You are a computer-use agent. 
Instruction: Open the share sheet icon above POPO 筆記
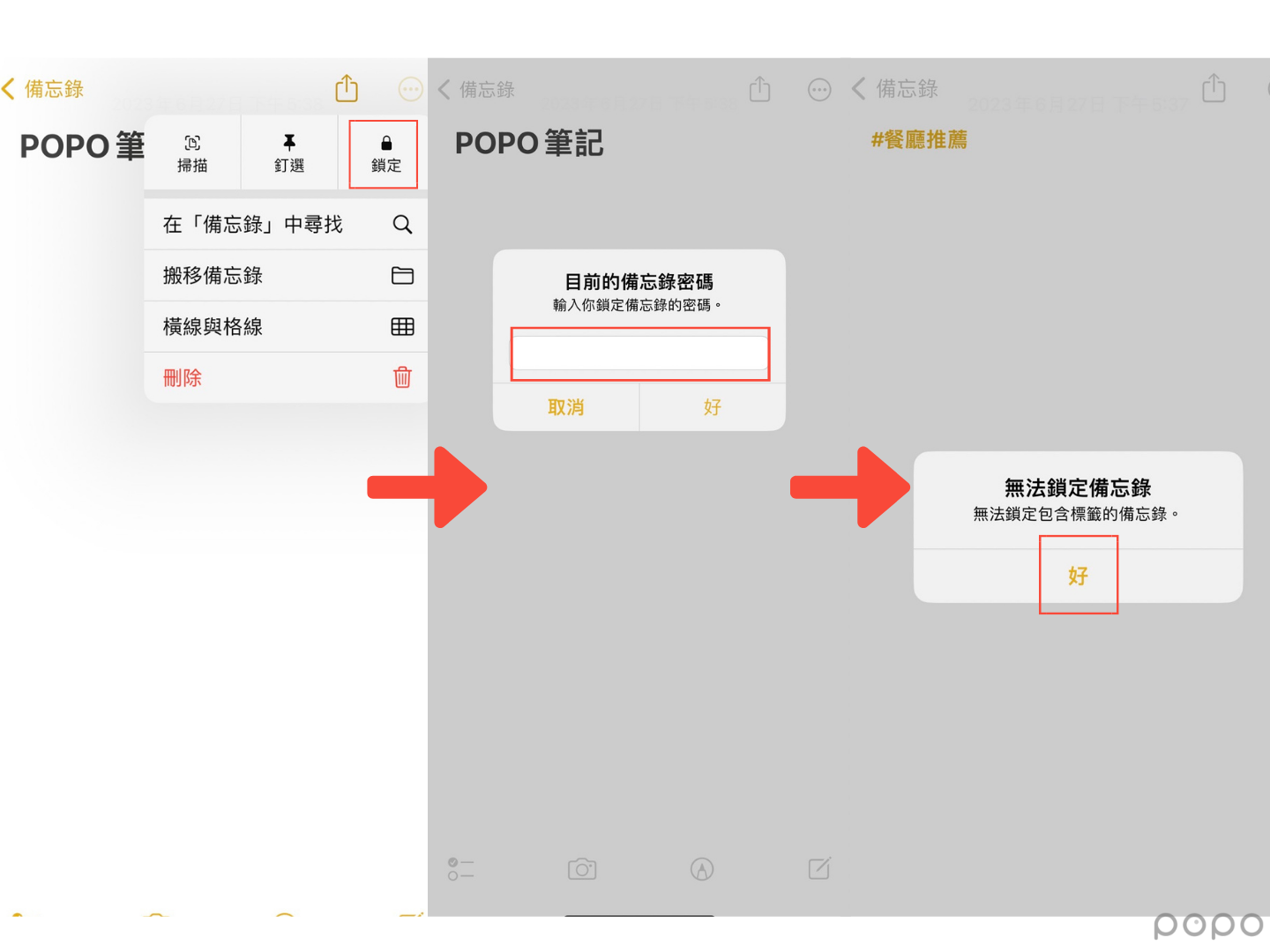[346, 88]
